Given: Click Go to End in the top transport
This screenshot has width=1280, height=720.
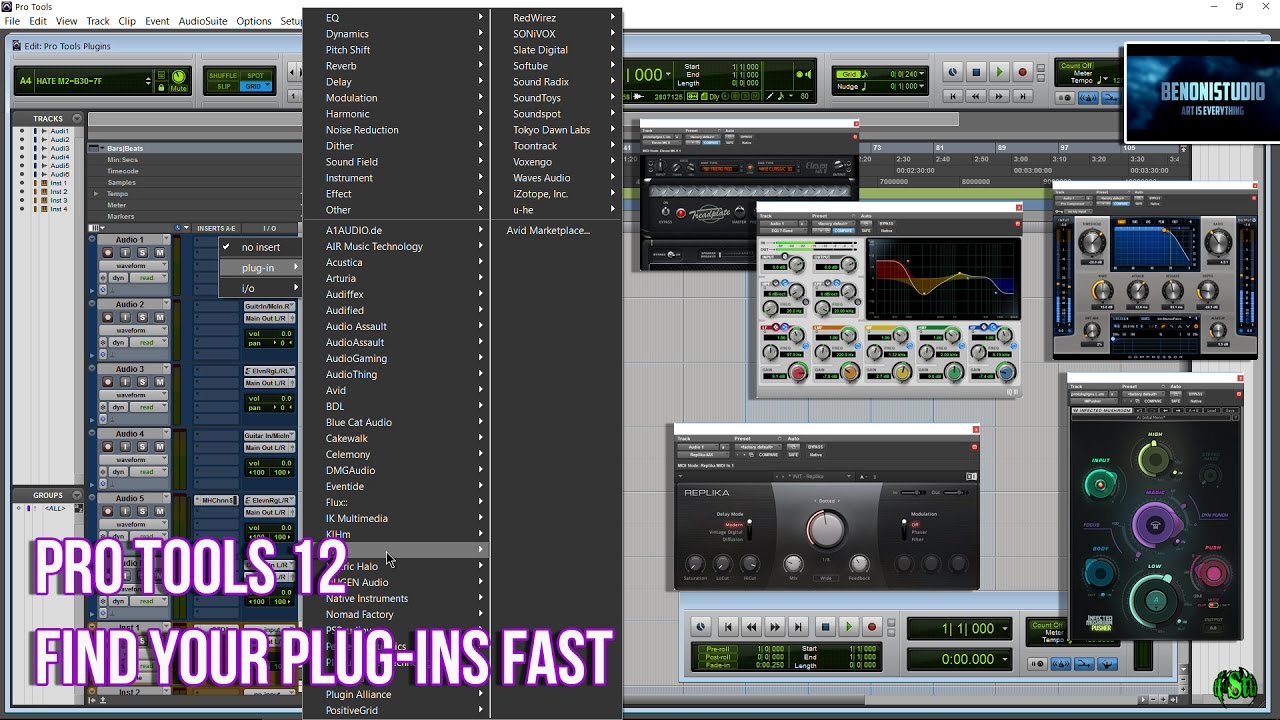Looking at the screenshot, I should [1022, 96].
